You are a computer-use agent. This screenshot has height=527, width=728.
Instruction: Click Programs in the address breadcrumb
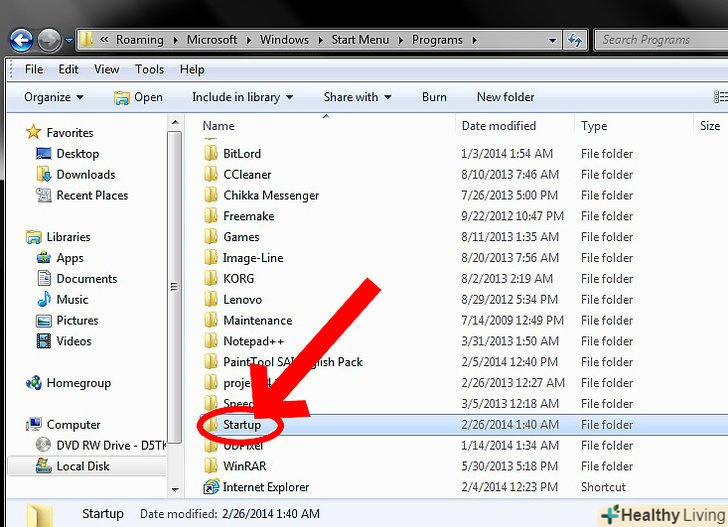[x=437, y=40]
